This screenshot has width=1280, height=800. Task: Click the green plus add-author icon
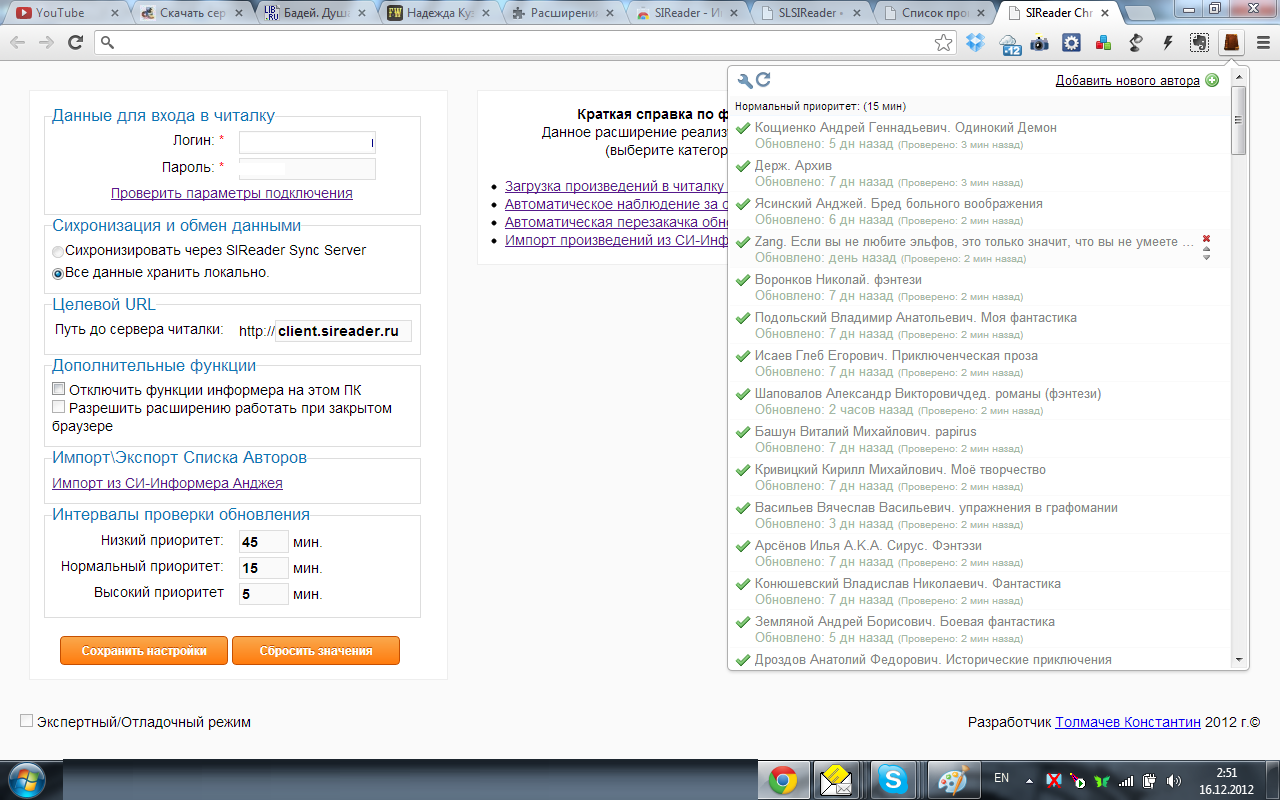coord(1212,81)
